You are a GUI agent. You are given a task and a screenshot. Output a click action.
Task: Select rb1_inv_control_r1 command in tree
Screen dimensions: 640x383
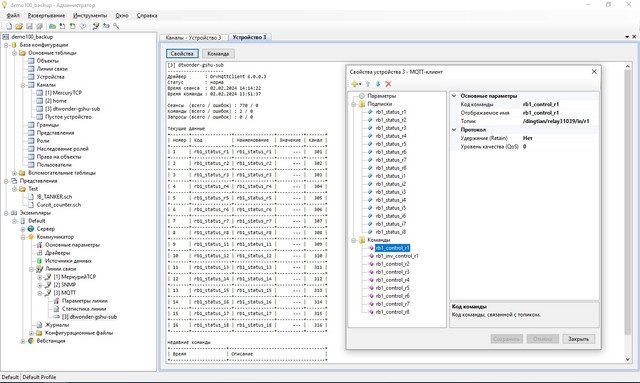tap(397, 256)
